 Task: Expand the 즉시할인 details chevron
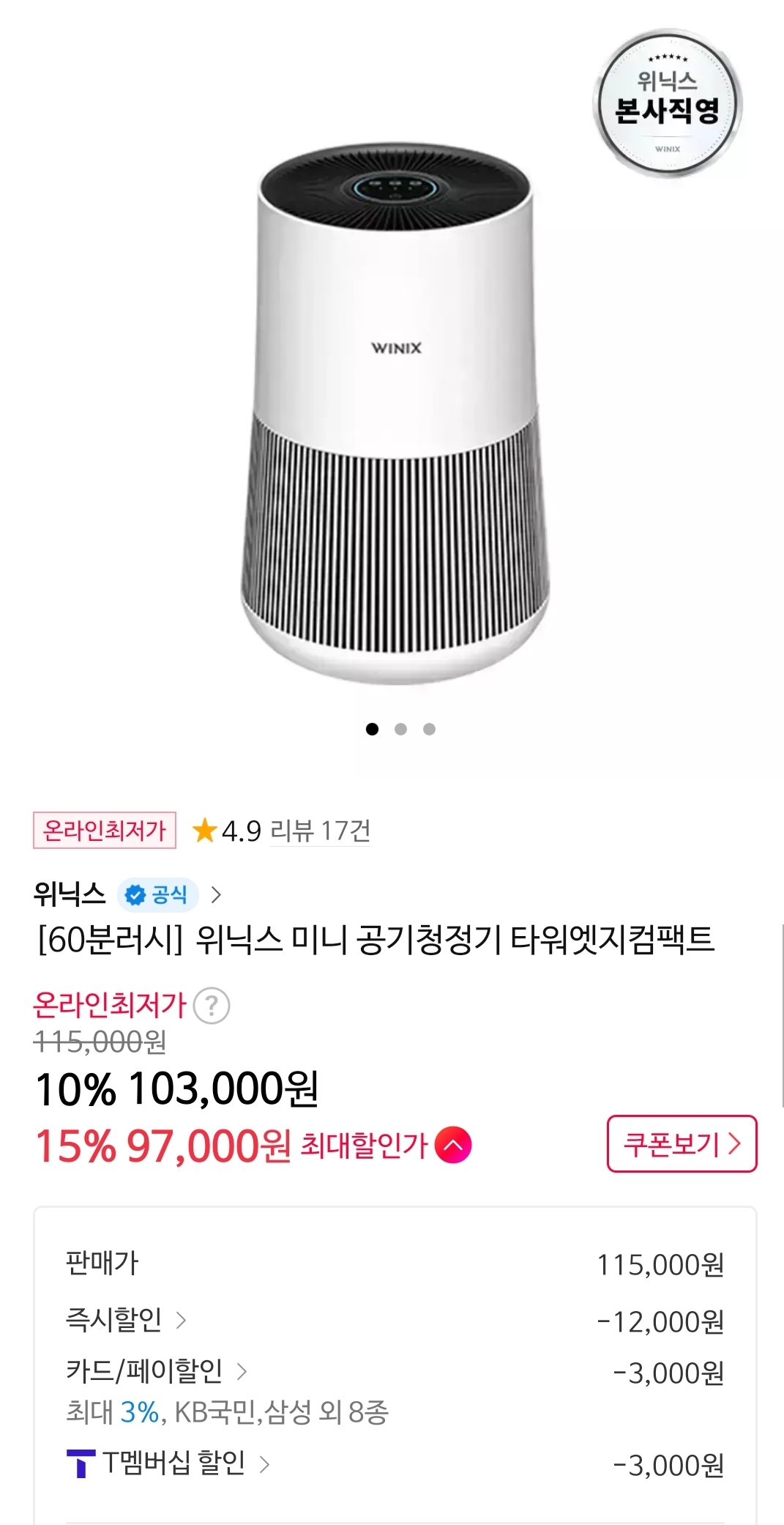[x=181, y=1320]
